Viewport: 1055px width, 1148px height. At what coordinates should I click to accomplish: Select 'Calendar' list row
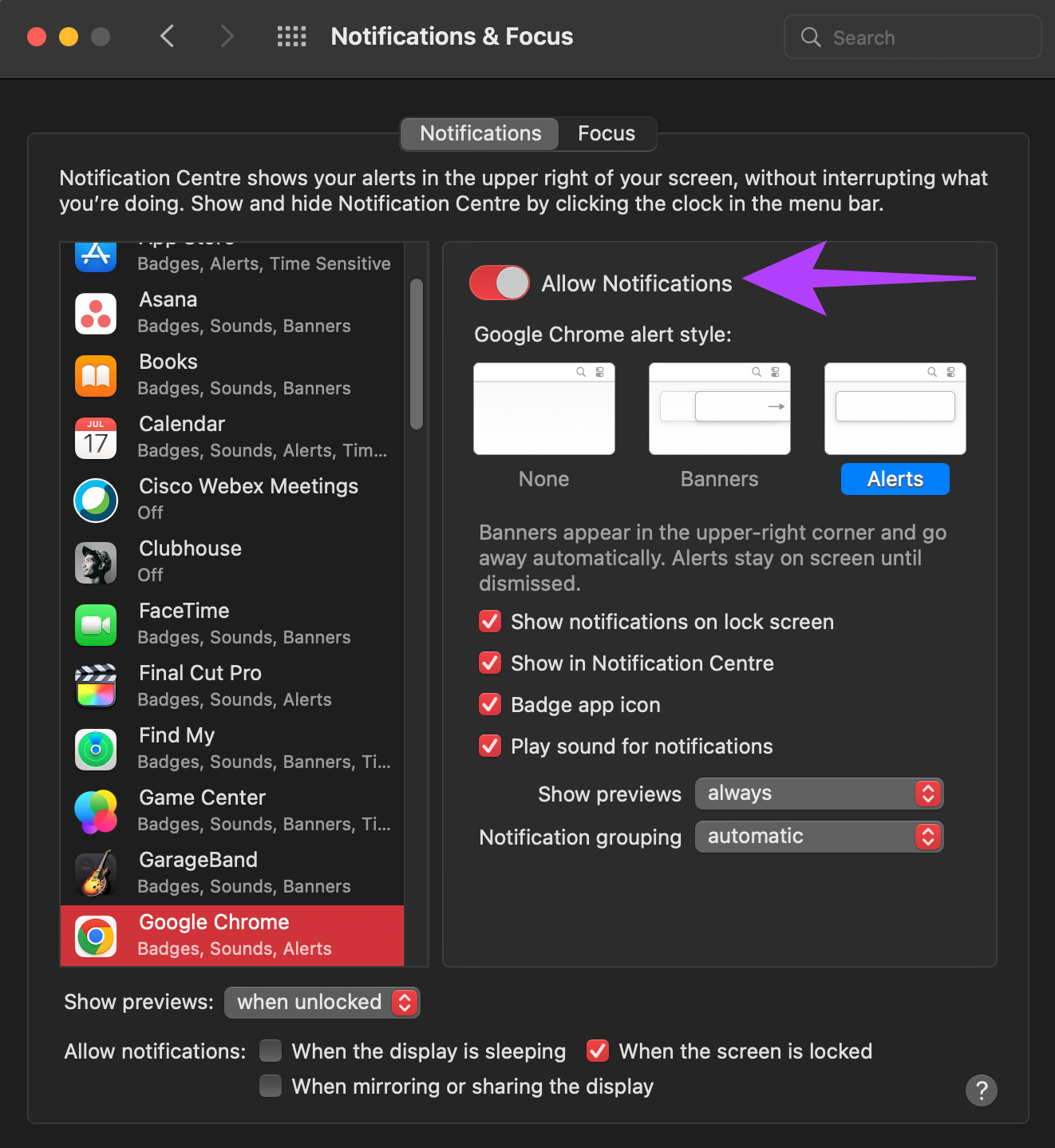[x=232, y=437]
